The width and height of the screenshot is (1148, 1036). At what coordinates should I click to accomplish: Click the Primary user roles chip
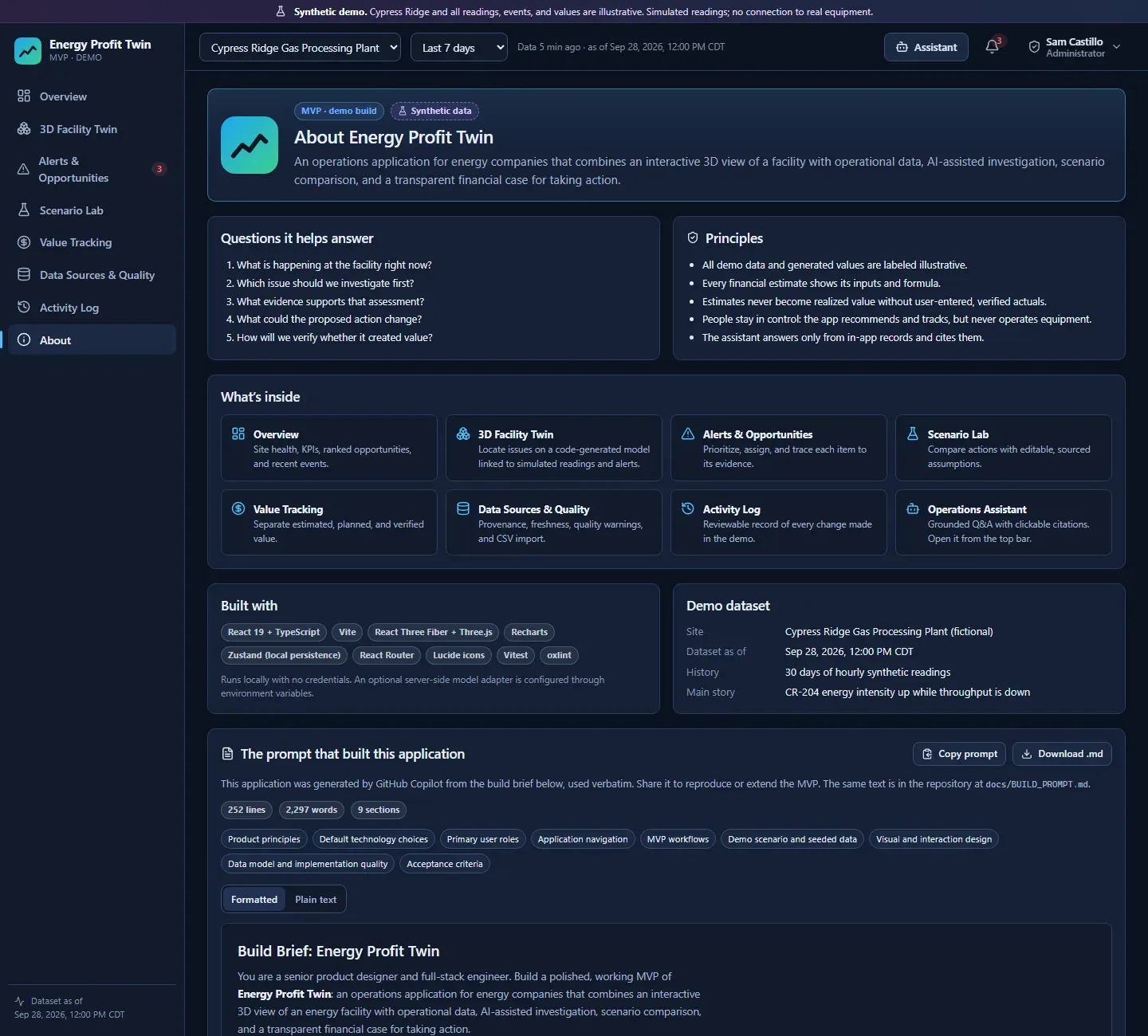click(x=483, y=839)
